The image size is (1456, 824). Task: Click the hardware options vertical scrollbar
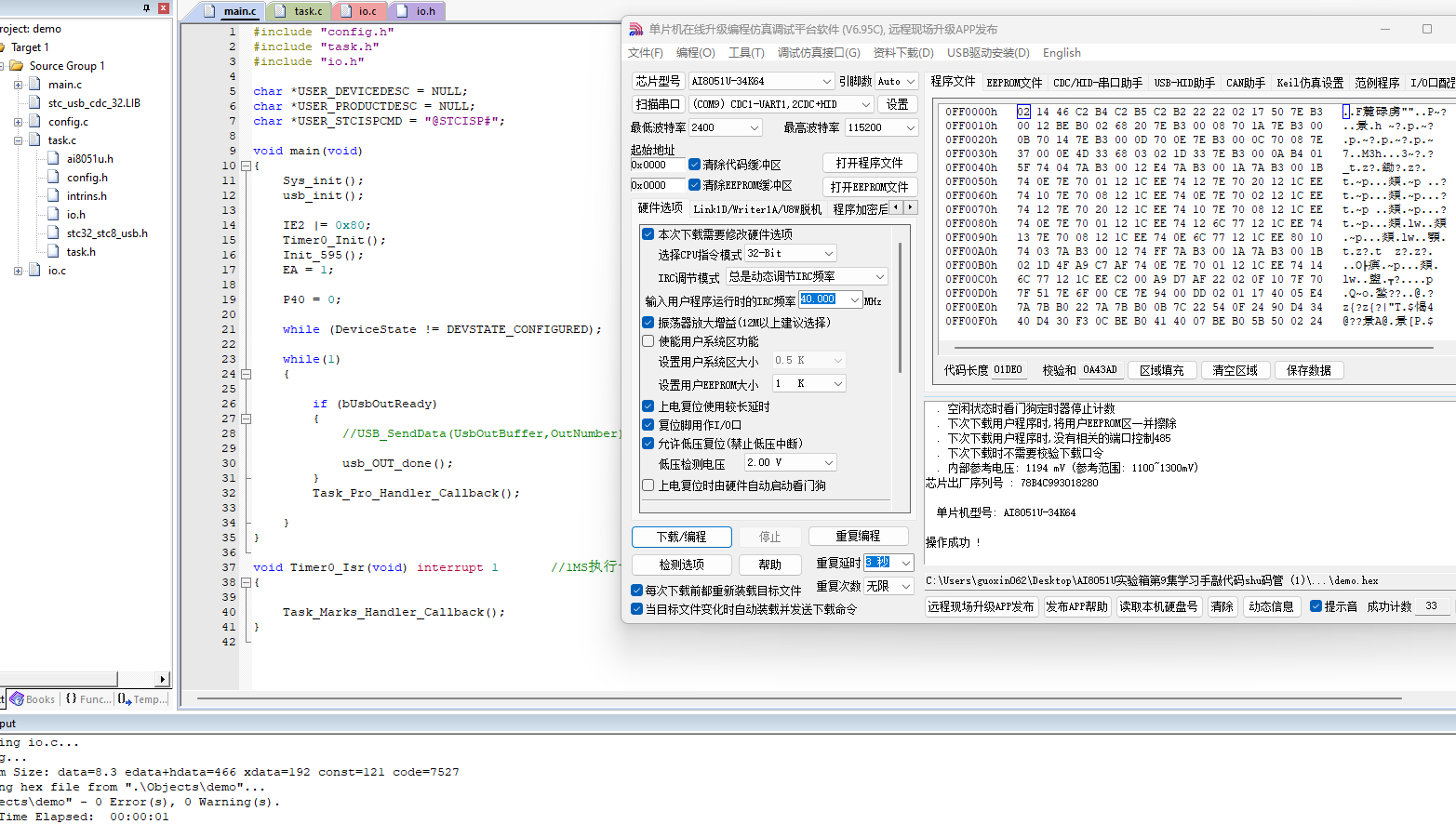[x=900, y=307]
